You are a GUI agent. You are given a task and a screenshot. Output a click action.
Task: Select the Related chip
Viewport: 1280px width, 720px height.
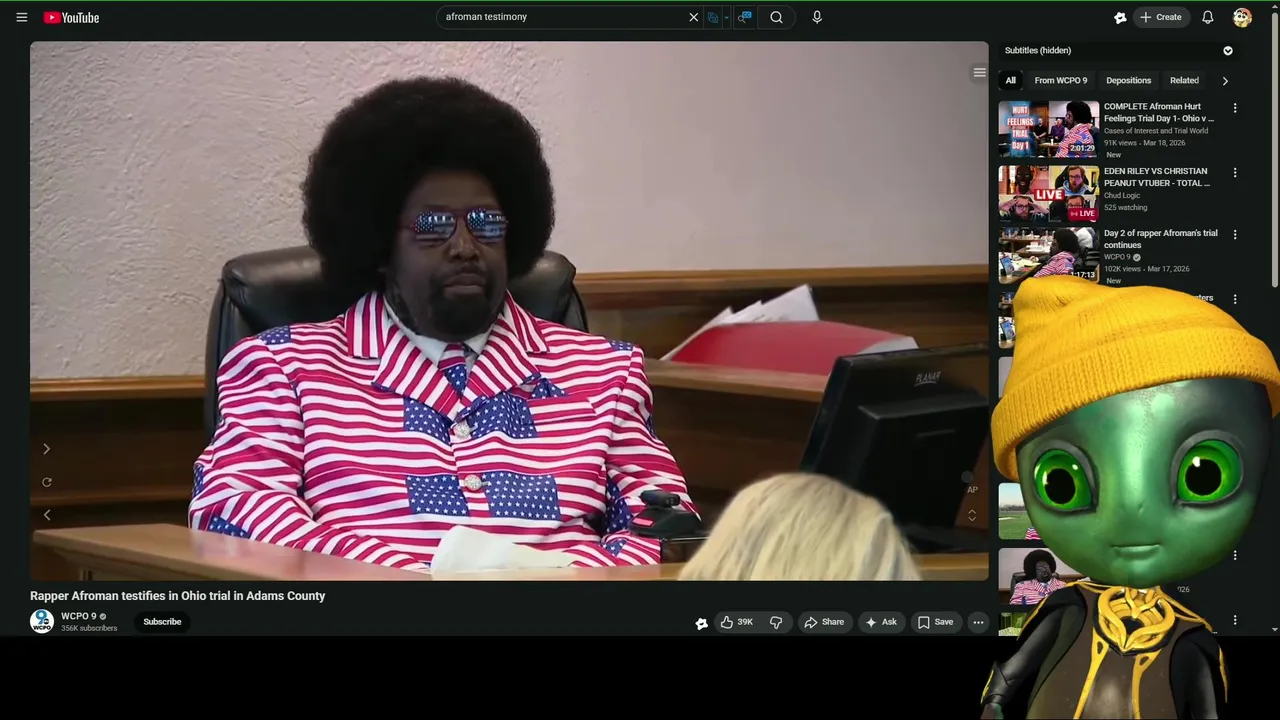[1184, 80]
